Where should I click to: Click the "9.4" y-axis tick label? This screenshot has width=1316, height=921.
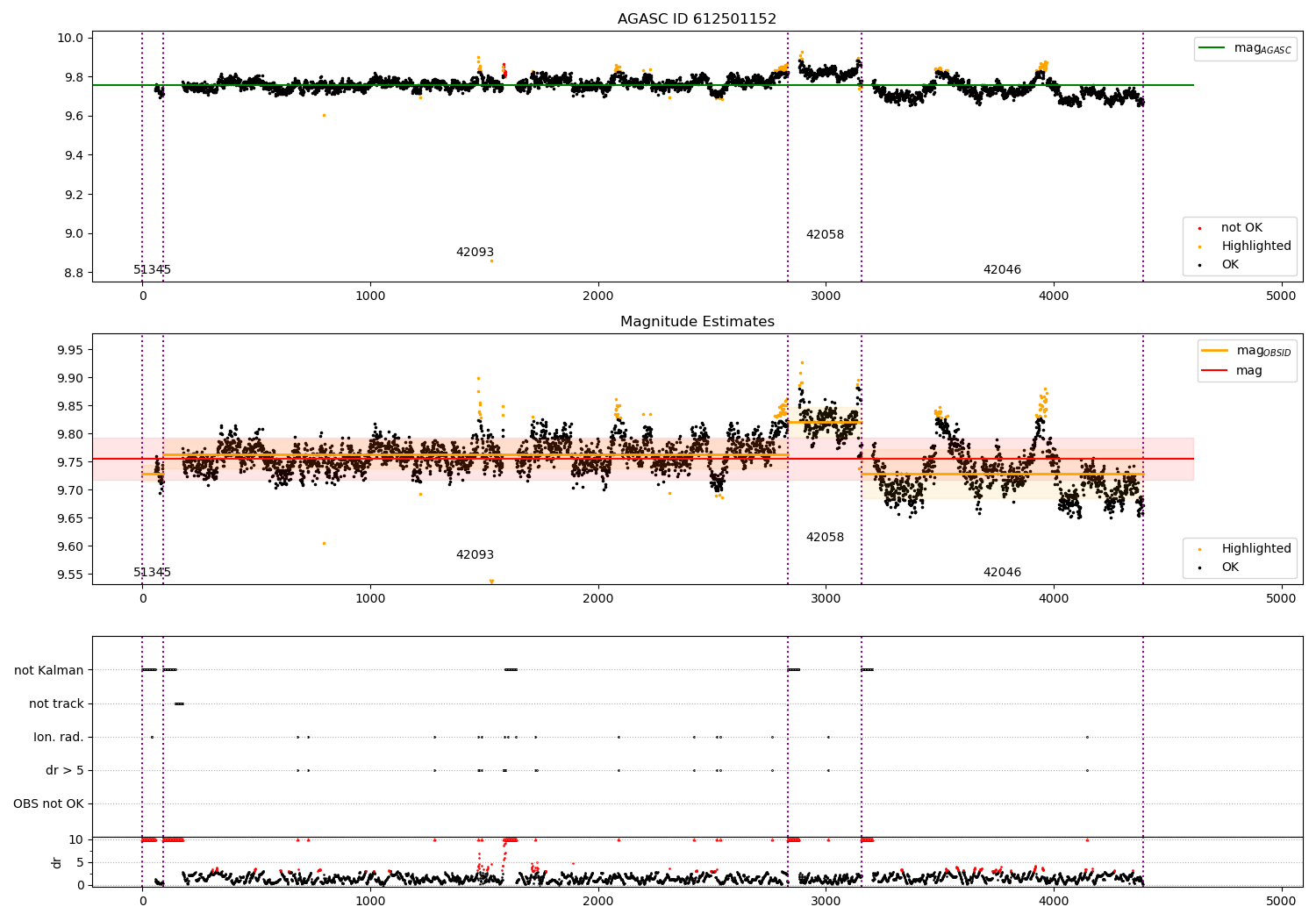pos(75,156)
